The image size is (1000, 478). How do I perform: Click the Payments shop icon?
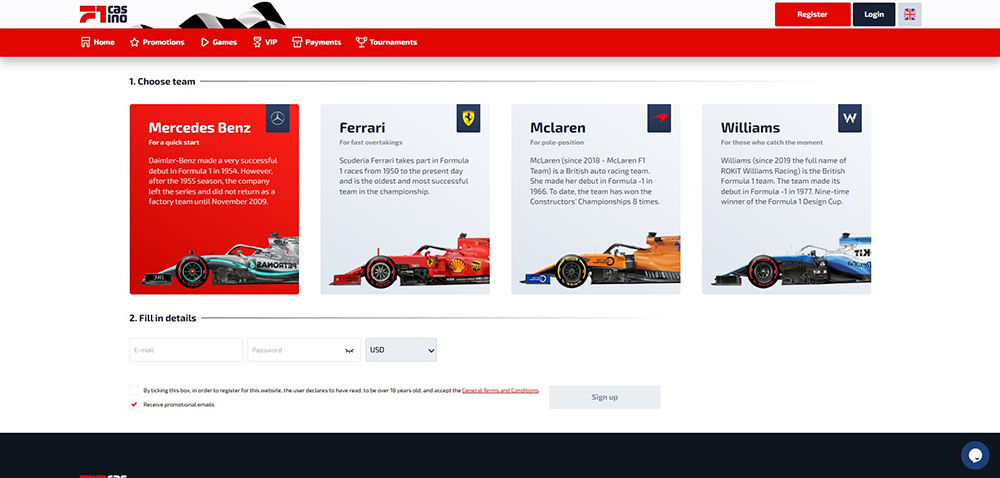click(297, 42)
